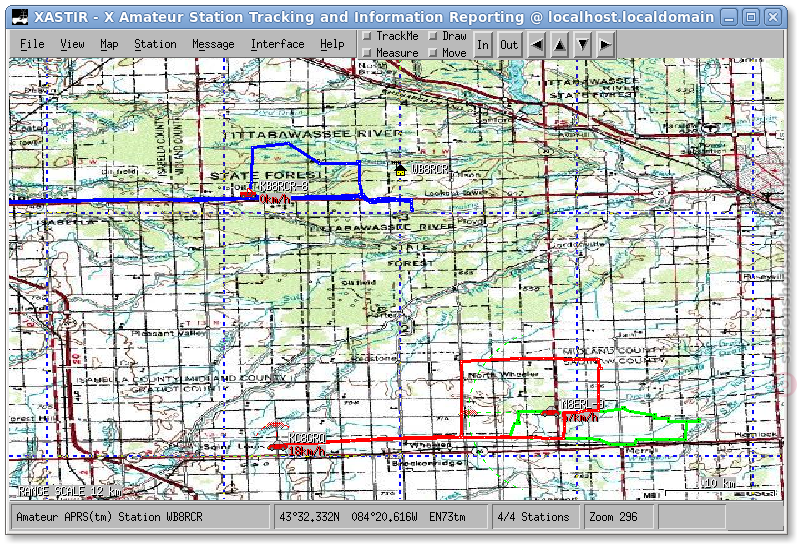Click the 0km/h speed label
Image resolution: width=797 pixels, height=544 pixels.
tap(275, 199)
